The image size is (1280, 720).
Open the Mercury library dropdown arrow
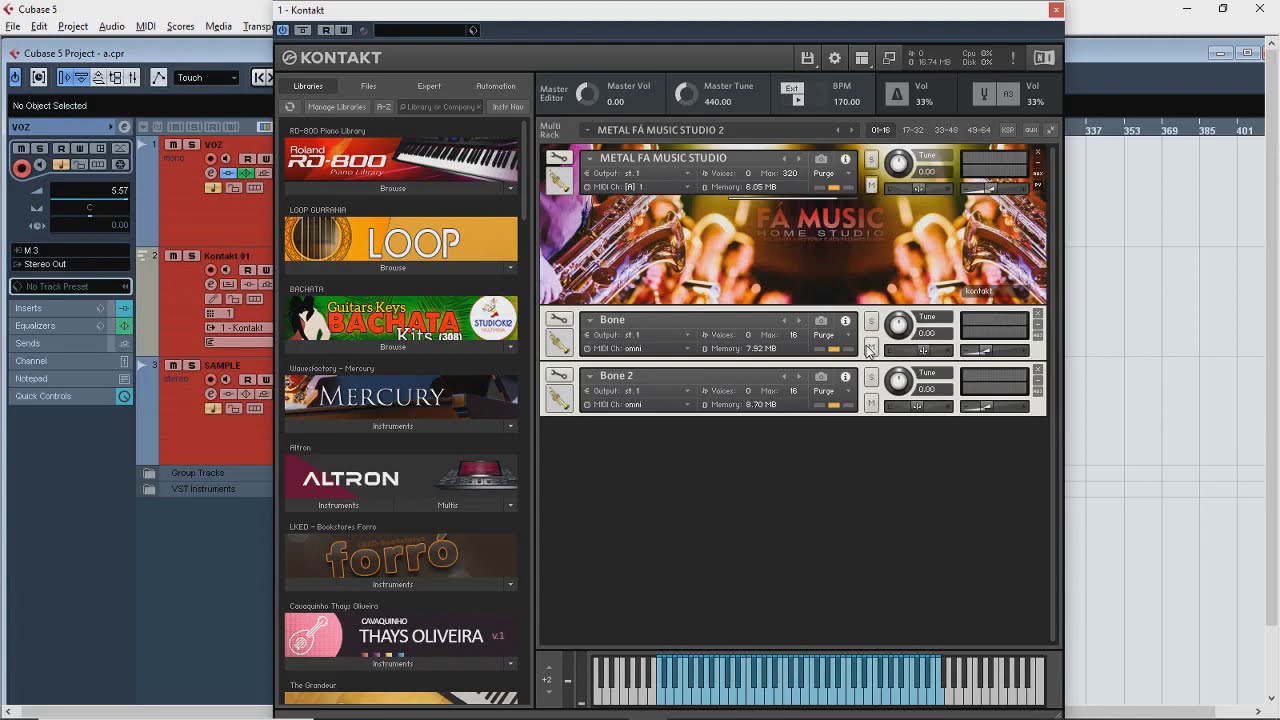click(x=510, y=426)
